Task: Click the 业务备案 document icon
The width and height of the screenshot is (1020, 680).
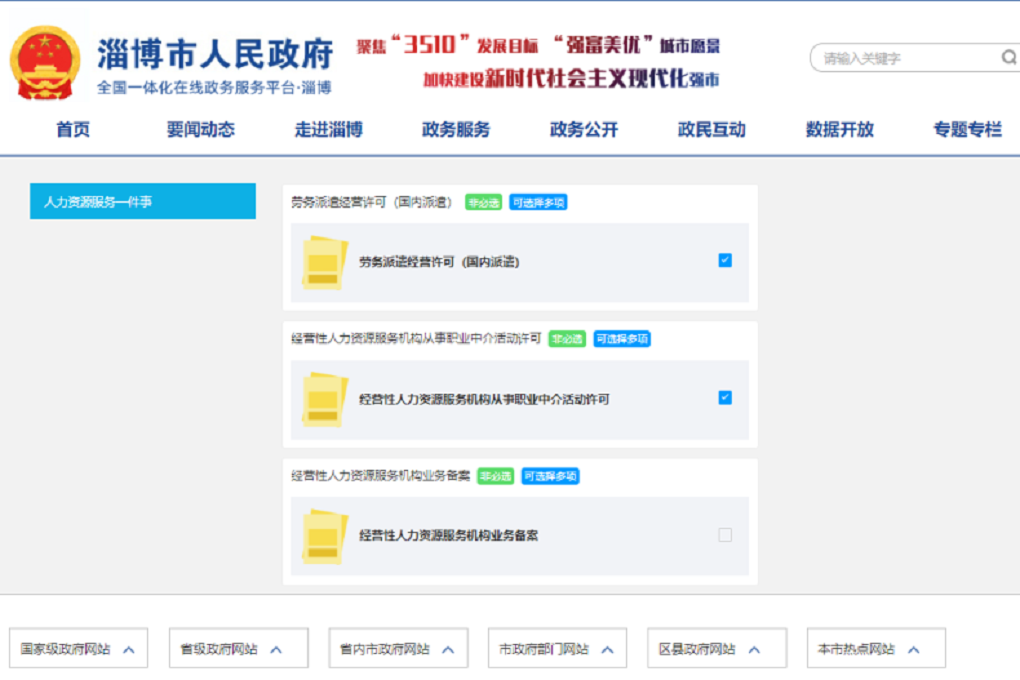Action: (325, 536)
